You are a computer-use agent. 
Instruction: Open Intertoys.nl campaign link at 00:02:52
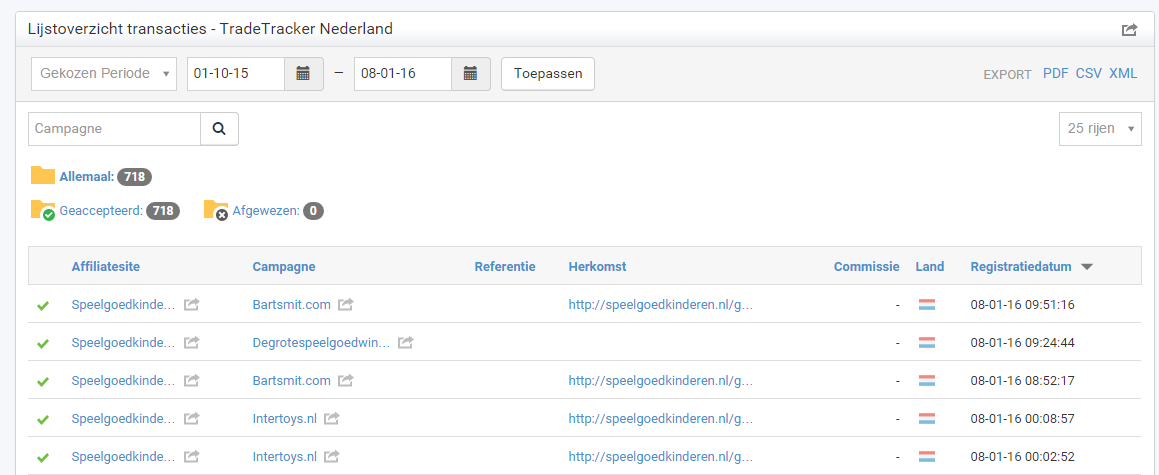[x=285, y=457]
